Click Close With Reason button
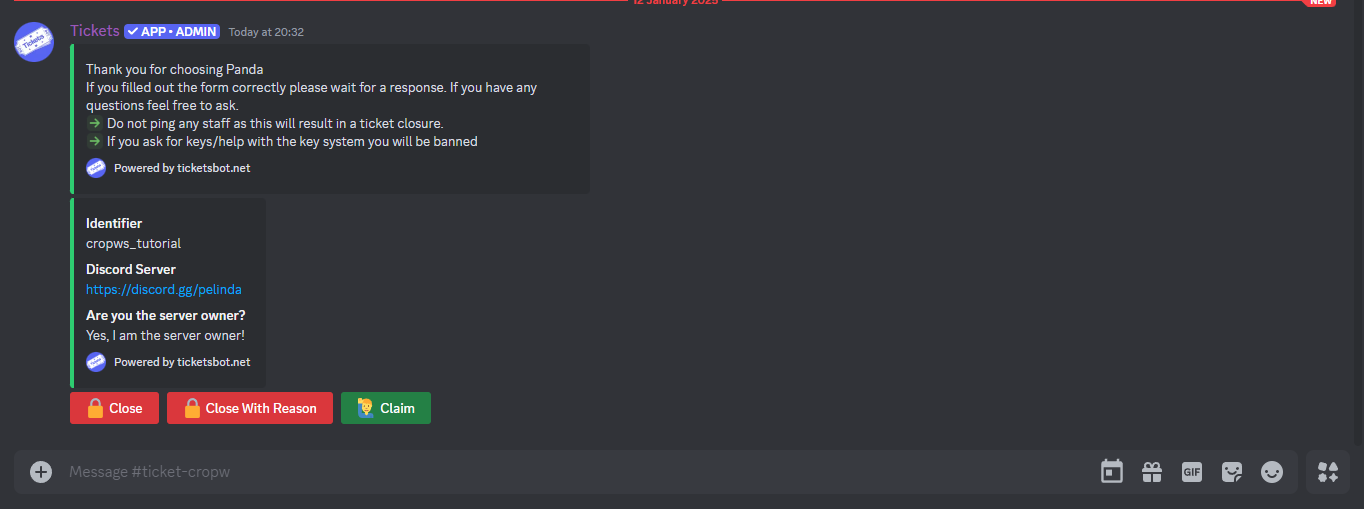This screenshot has height=509, width=1364. [250, 408]
